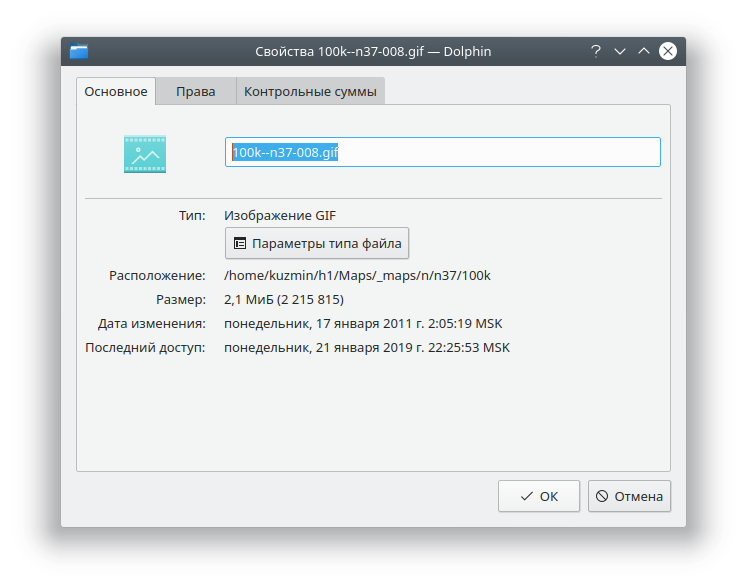Image resolution: width=747 pixels, height=588 pixels.
Task: Click the file name input field
Action: [442, 152]
